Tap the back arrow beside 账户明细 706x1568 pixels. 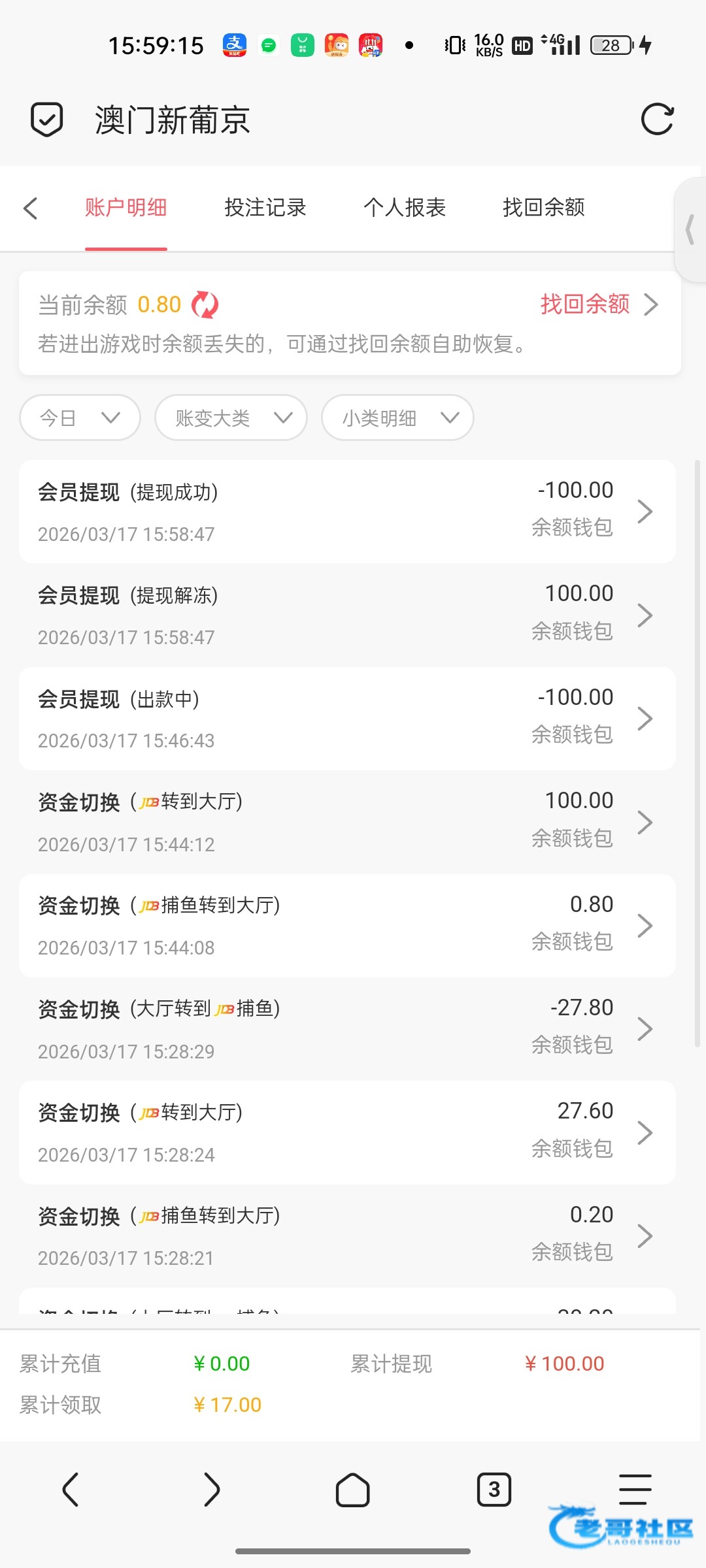(30, 208)
